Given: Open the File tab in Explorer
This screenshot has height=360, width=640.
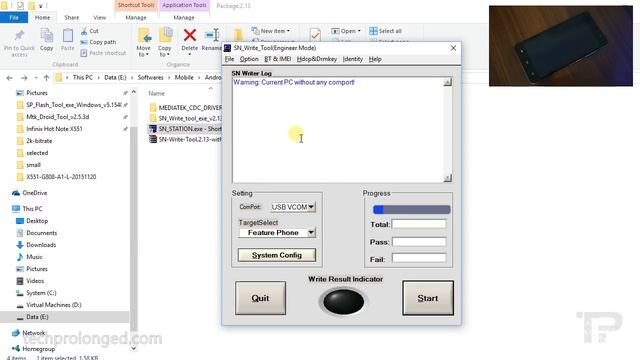Looking at the screenshot, I should 14,18.
